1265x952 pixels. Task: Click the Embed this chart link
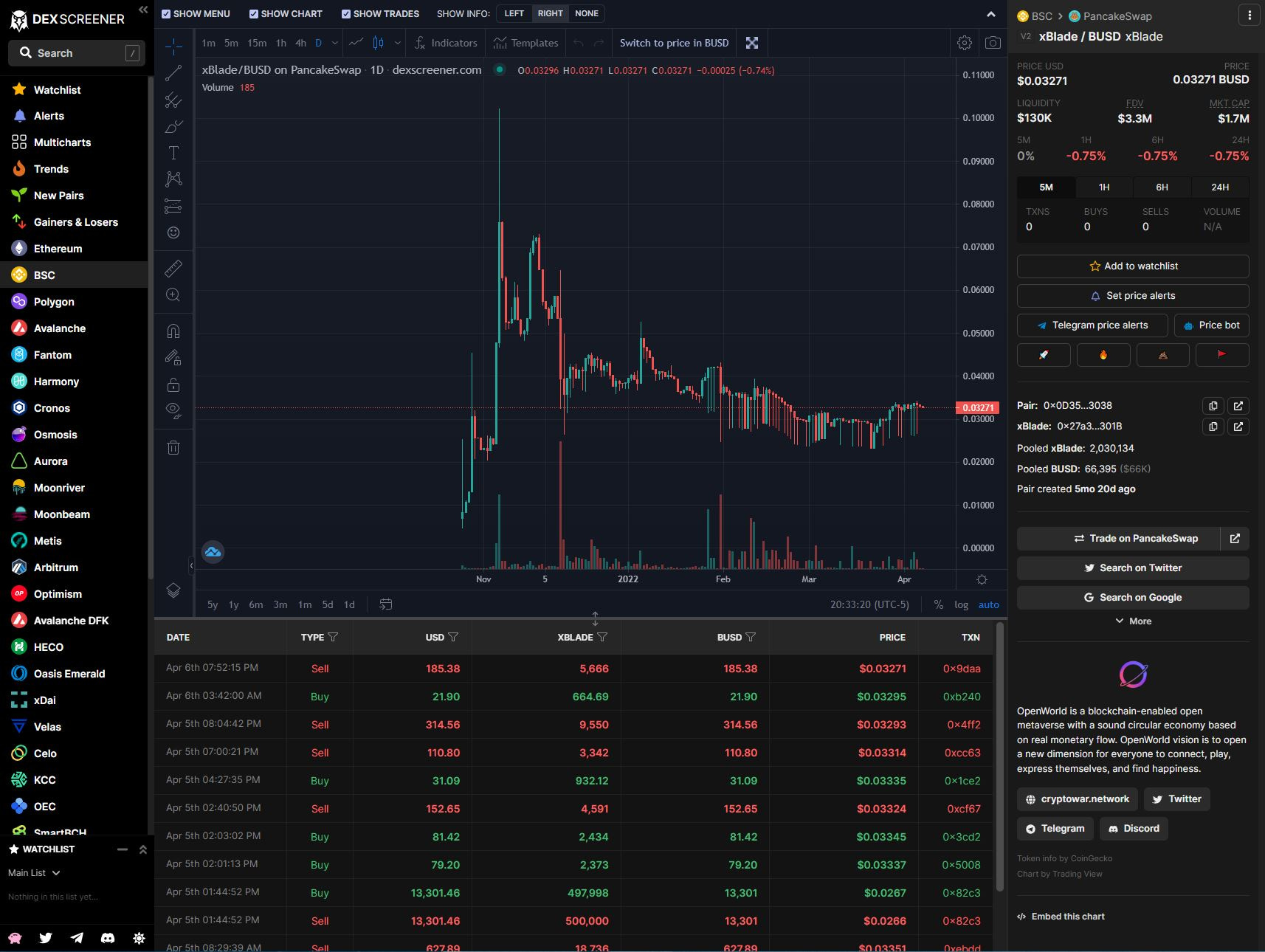(x=1061, y=917)
